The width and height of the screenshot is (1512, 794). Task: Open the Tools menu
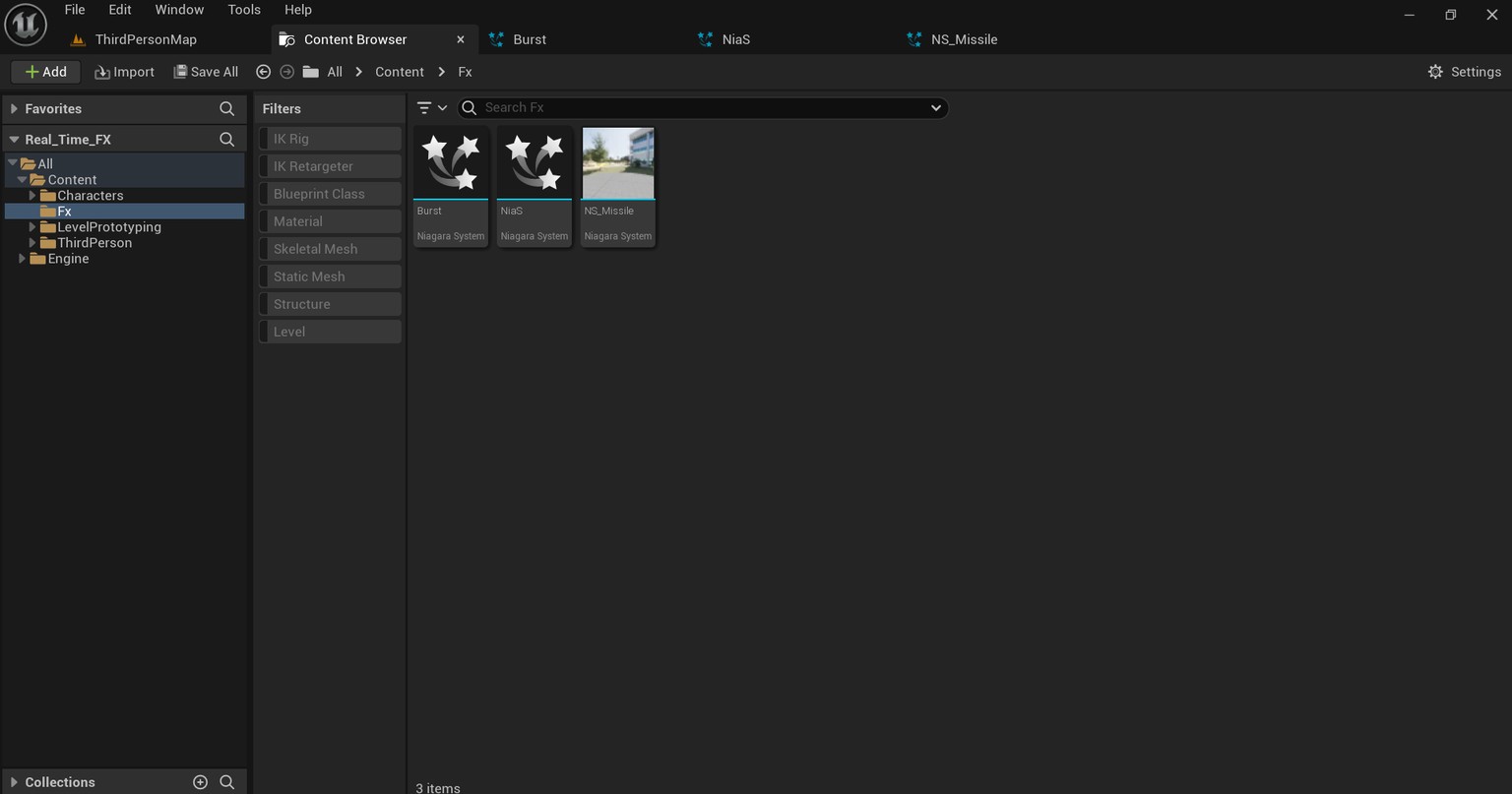(244, 10)
